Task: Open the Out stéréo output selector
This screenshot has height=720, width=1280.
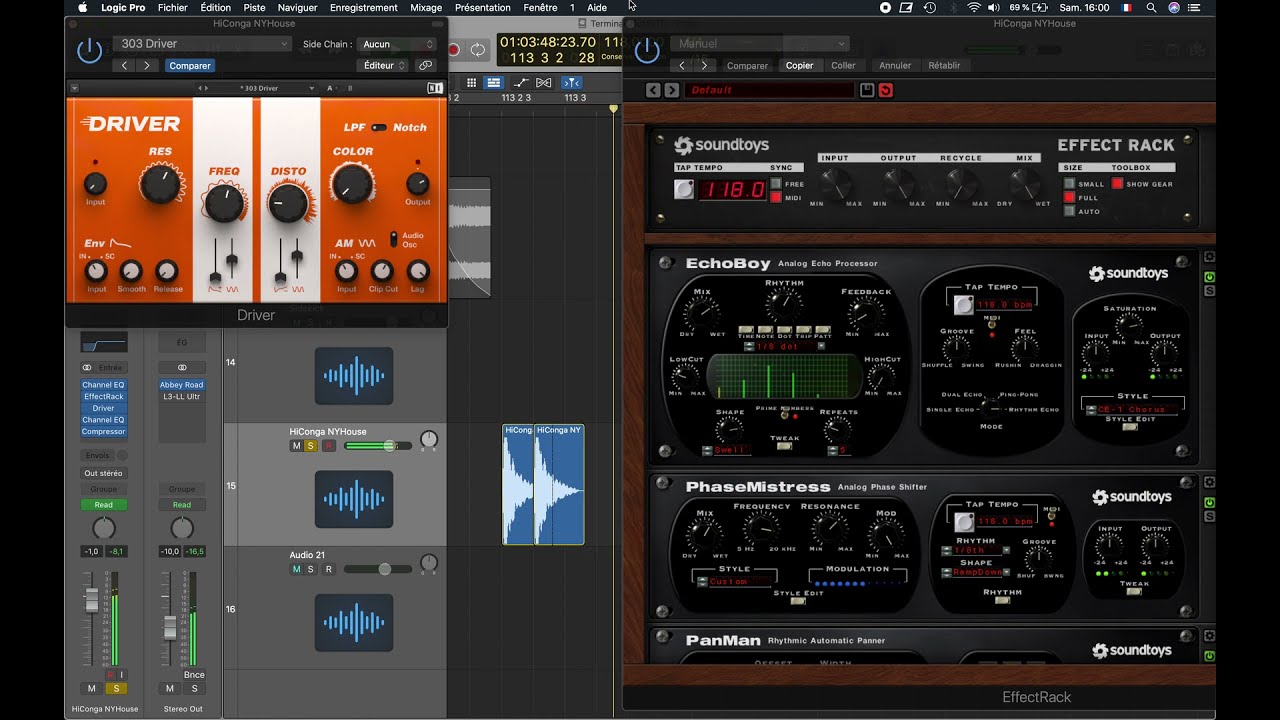Action: [x=104, y=473]
